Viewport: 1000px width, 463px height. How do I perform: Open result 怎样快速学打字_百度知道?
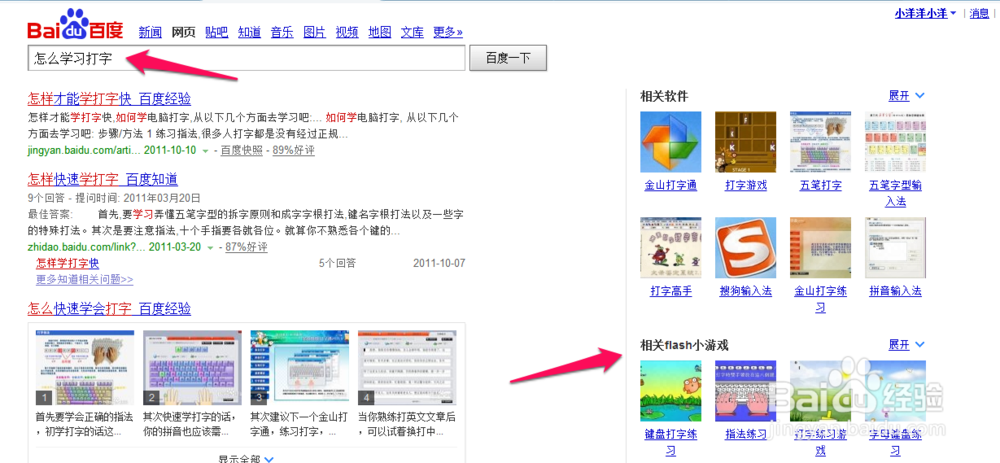(x=103, y=179)
